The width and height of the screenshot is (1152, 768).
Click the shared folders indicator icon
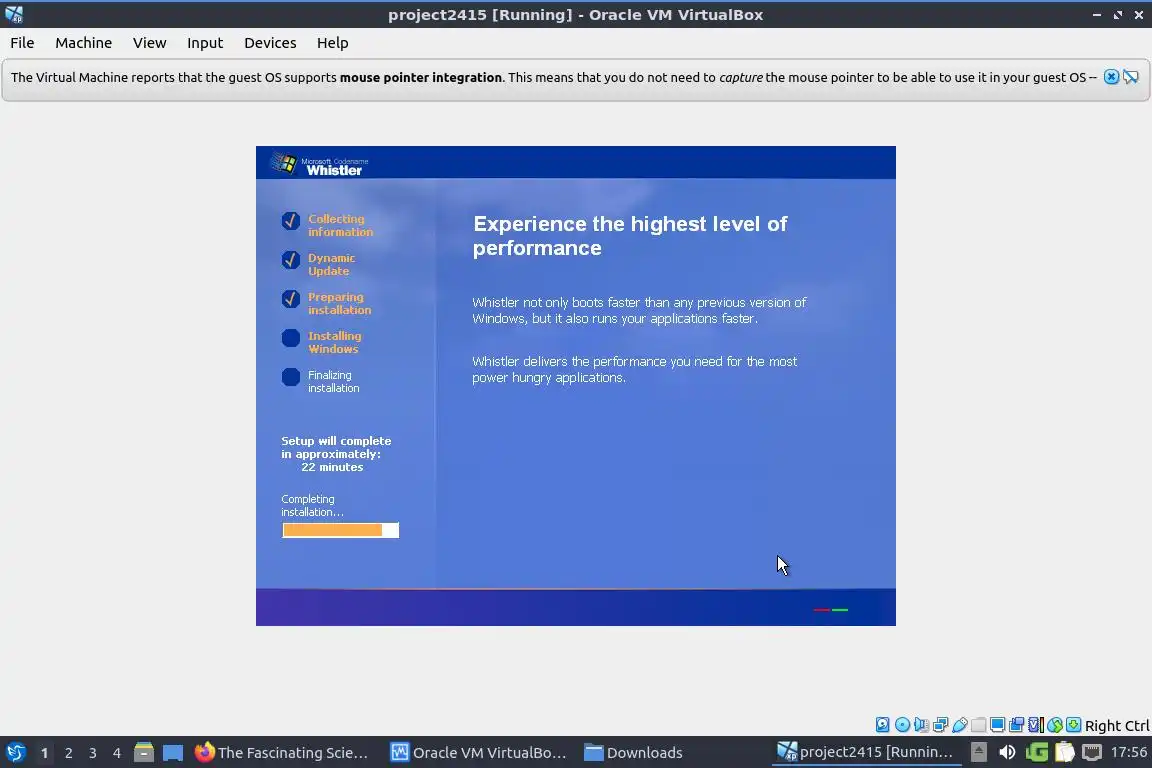point(979,725)
